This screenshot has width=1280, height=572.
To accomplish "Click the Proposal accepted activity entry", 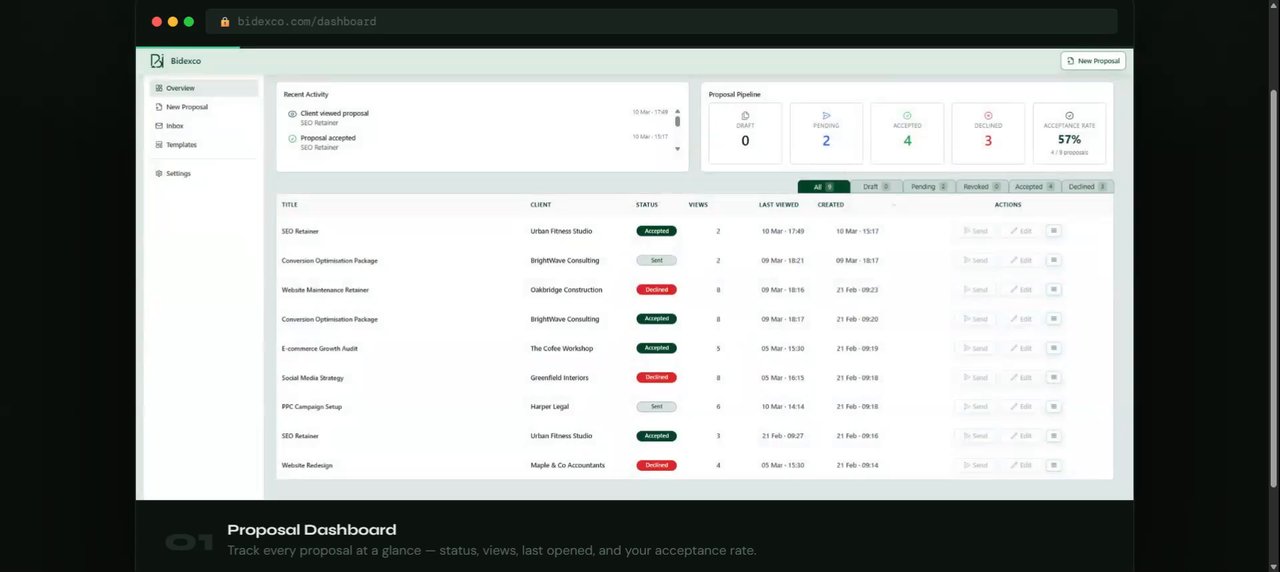I will pyautogui.click(x=328, y=143).
